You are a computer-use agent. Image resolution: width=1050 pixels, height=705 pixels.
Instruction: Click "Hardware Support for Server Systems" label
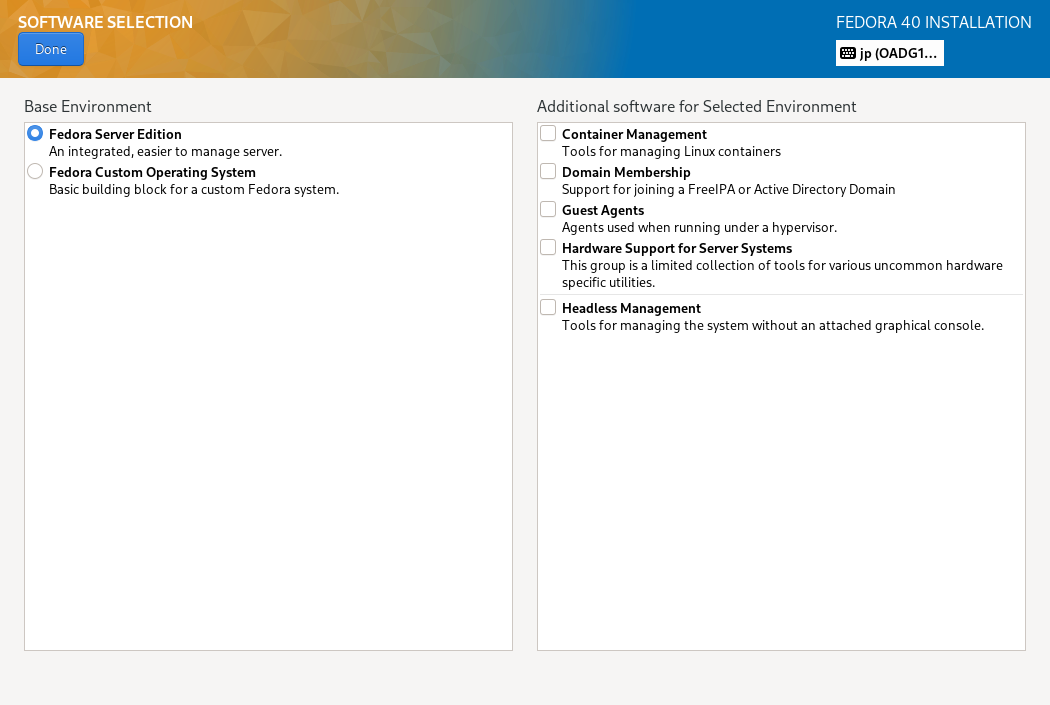tap(677, 248)
